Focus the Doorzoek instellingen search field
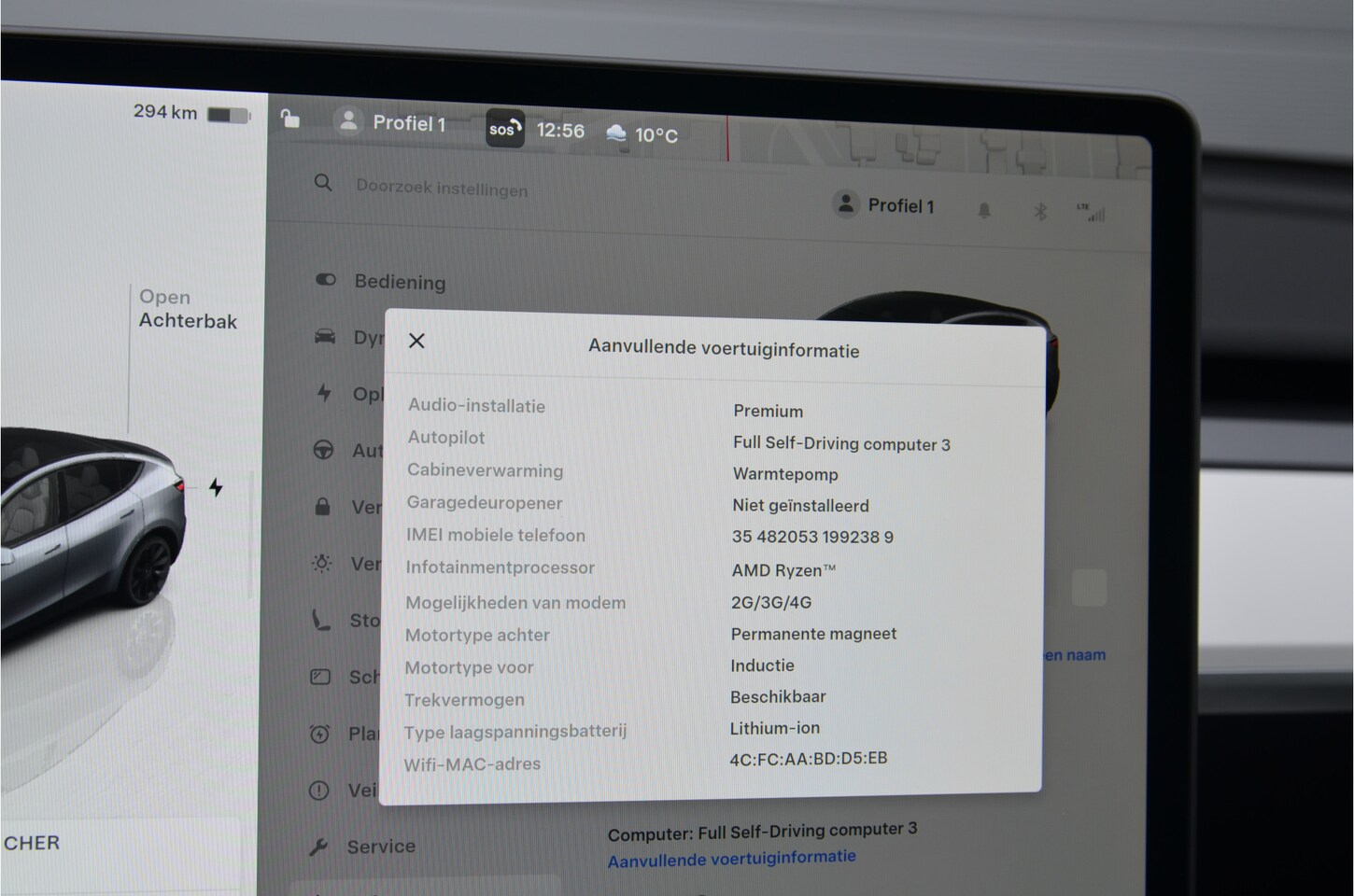The image size is (1354, 896). pos(441,189)
